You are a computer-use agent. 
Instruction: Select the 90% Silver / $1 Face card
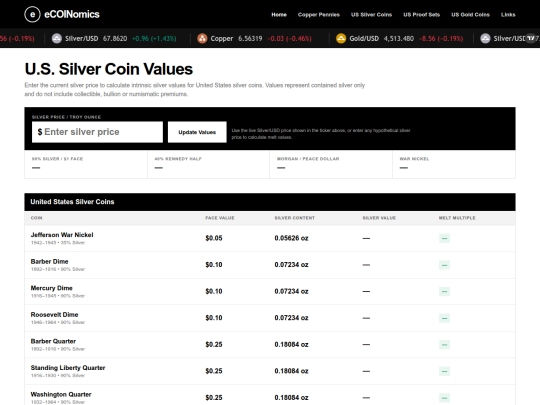[86, 164]
